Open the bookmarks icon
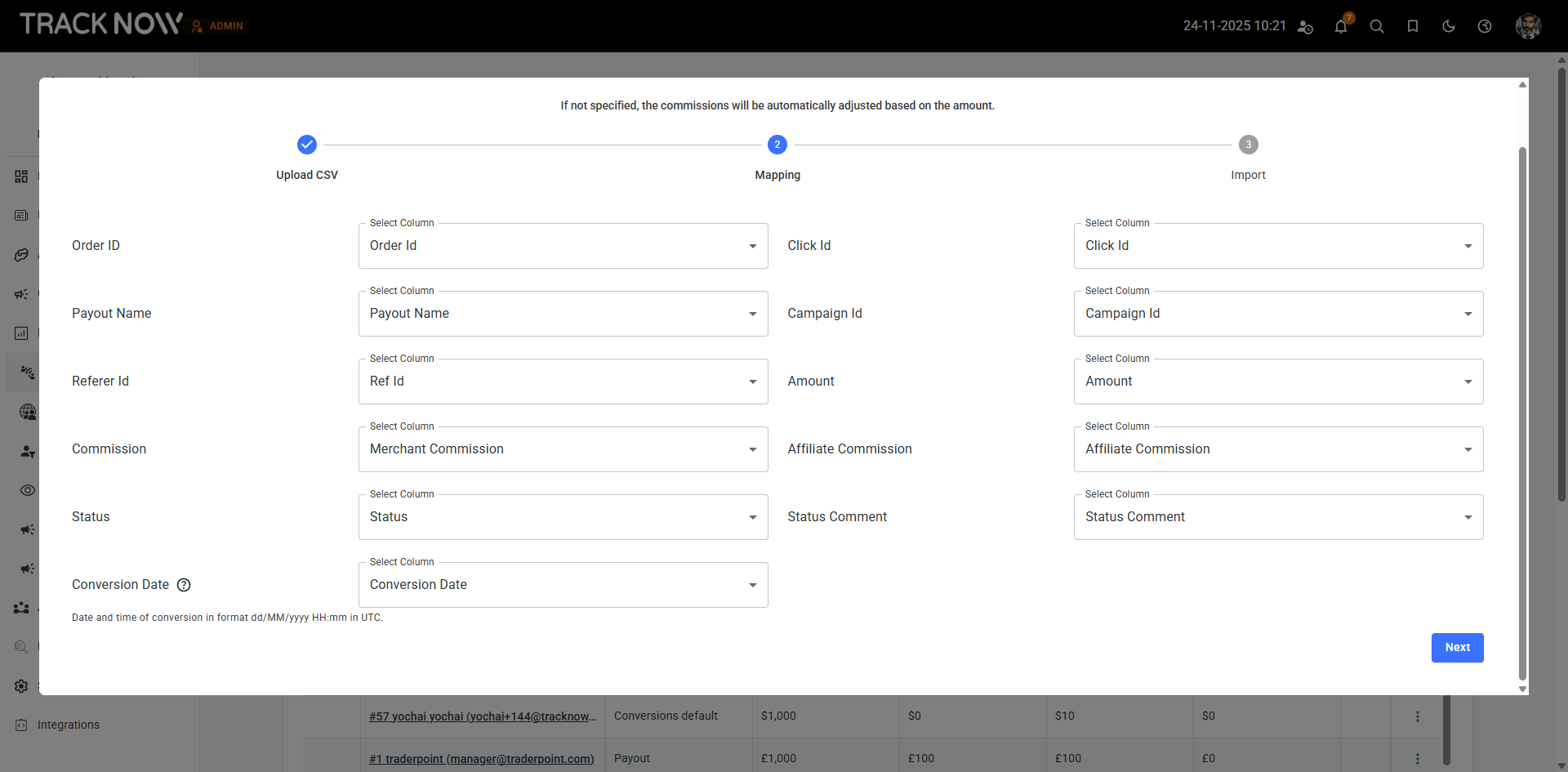This screenshot has height=772, width=1568. (x=1413, y=26)
